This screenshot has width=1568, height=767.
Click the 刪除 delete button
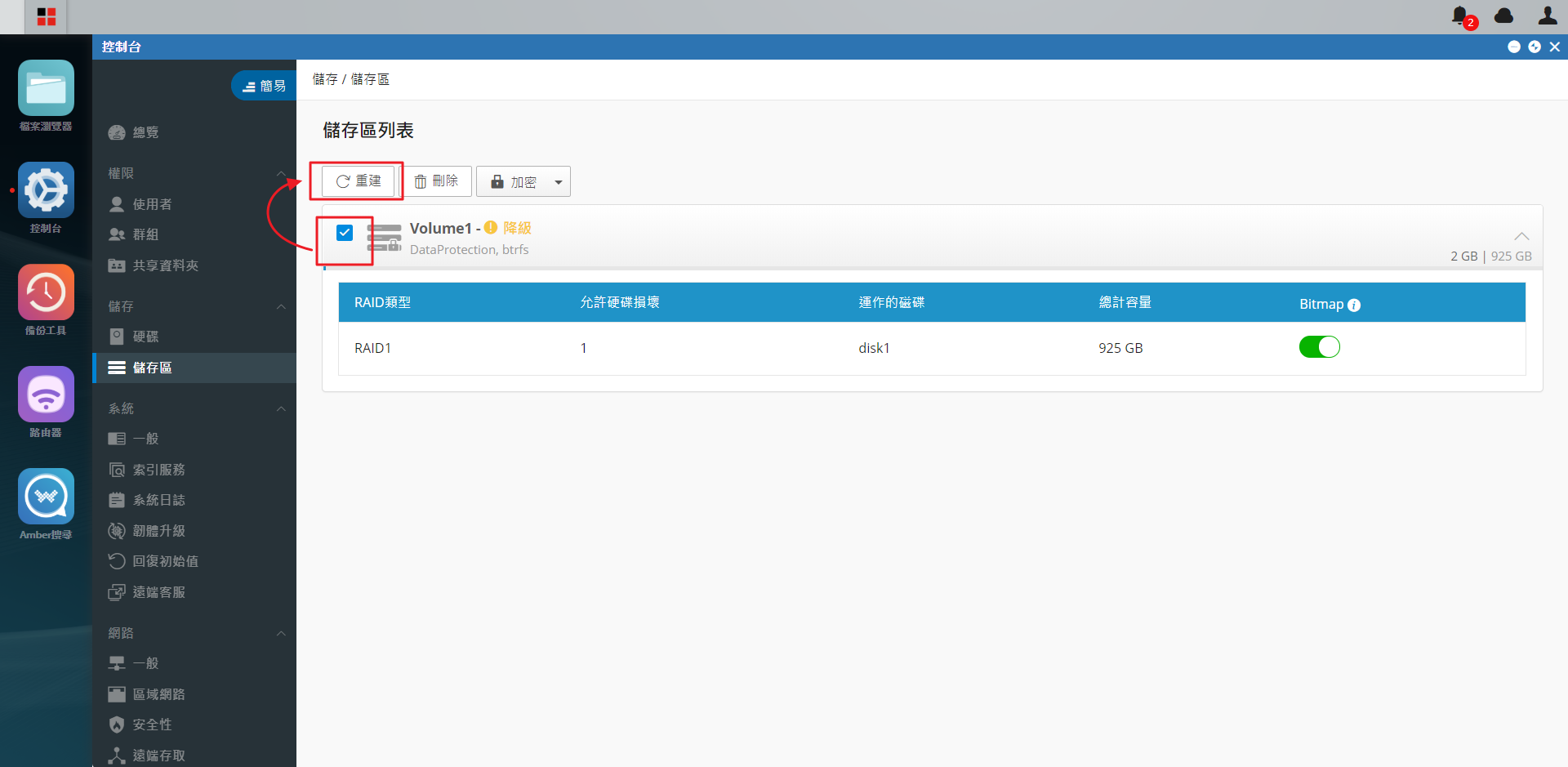click(436, 181)
